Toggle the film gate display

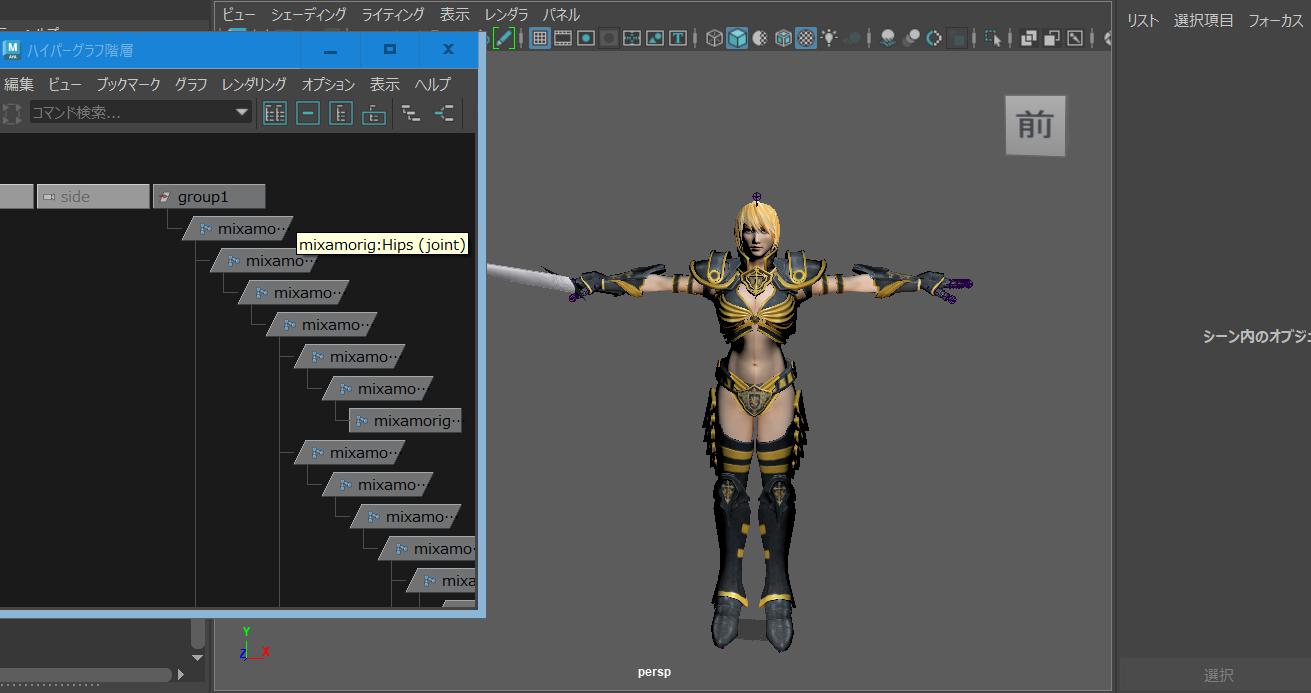click(563, 38)
